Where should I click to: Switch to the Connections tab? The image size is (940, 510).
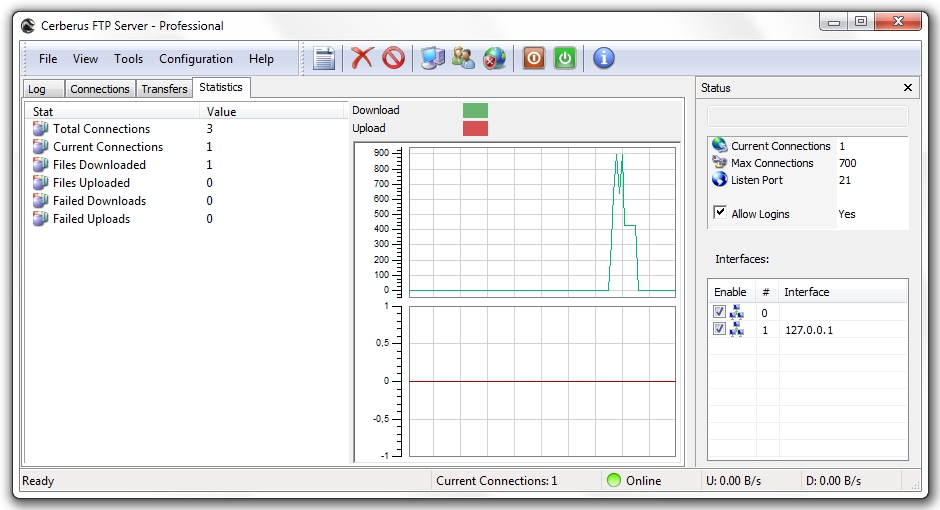(x=100, y=89)
